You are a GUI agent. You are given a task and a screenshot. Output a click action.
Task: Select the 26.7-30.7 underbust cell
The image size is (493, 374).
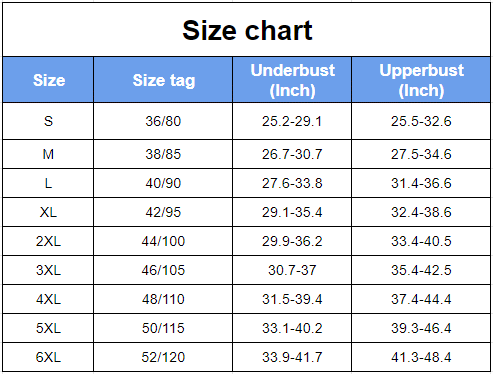(292, 154)
